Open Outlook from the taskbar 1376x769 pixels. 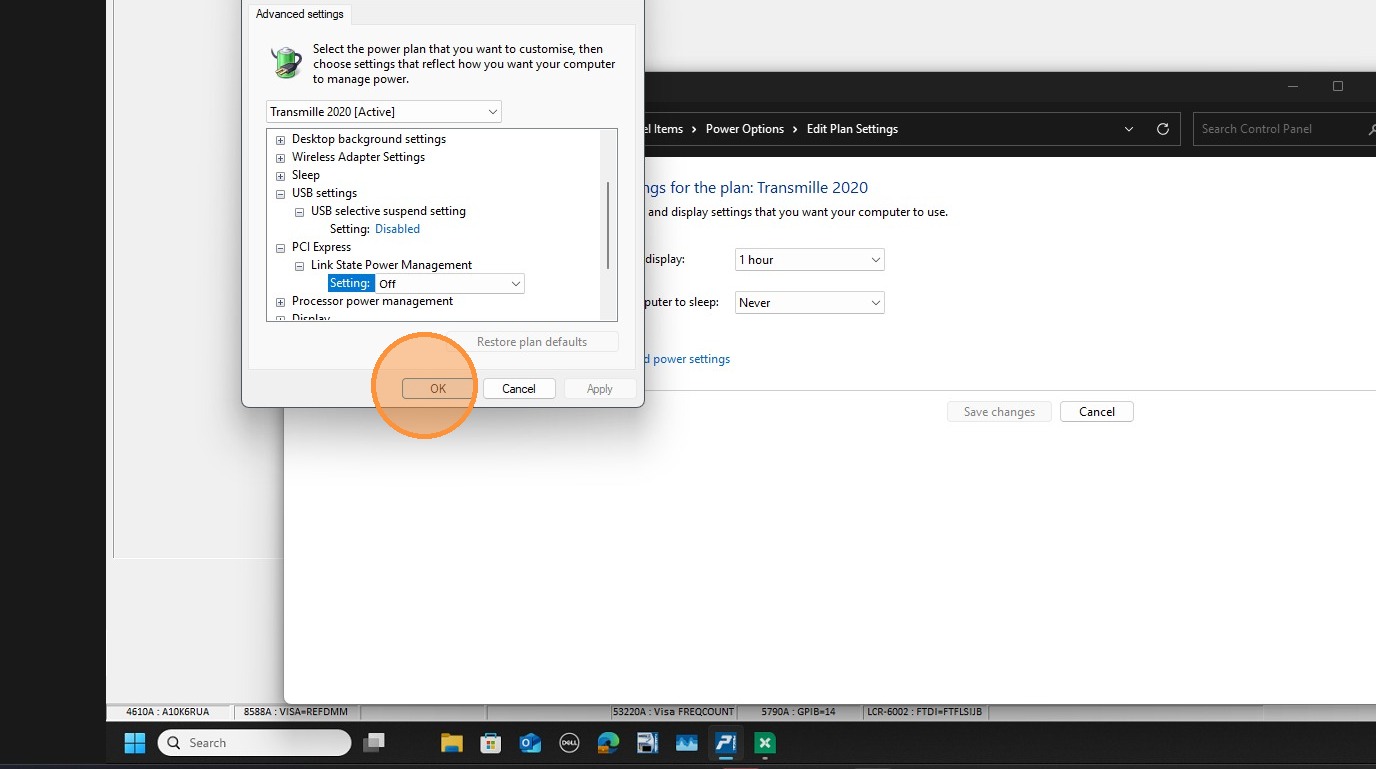530,743
